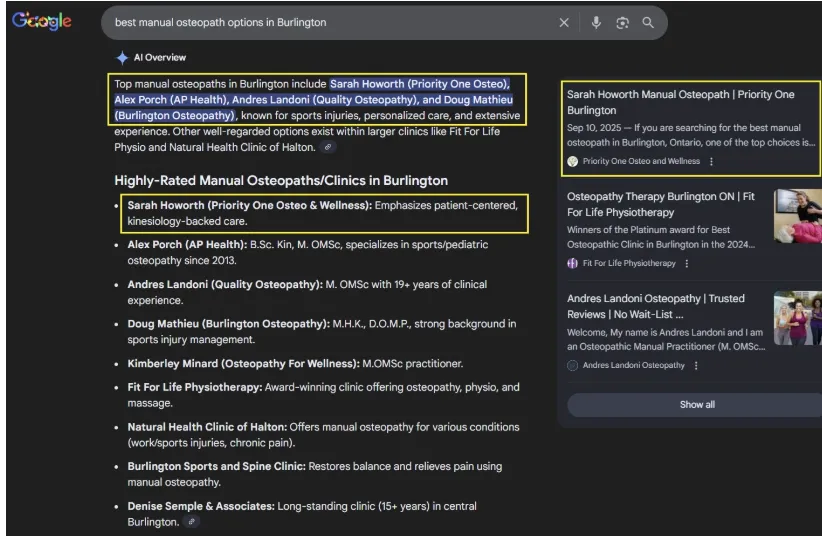Open three-dot menu beside Andres Landoni Osteopathy
Screen dimensions: 822x536
(x=696, y=365)
